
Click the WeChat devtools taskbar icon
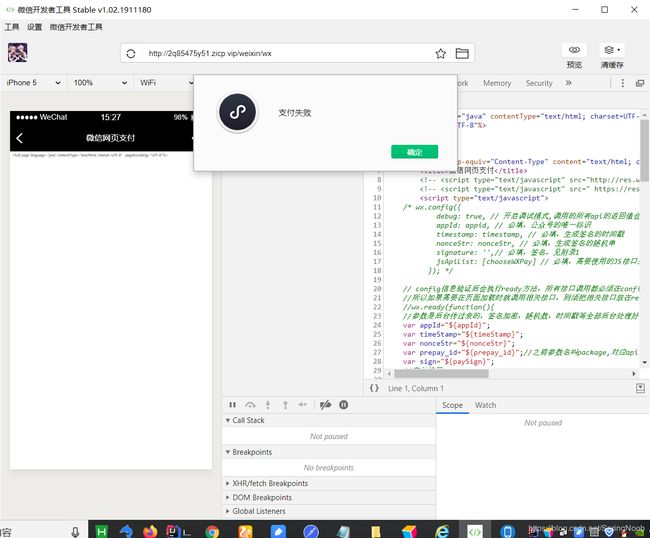pyautogui.click(x=475, y=531)
